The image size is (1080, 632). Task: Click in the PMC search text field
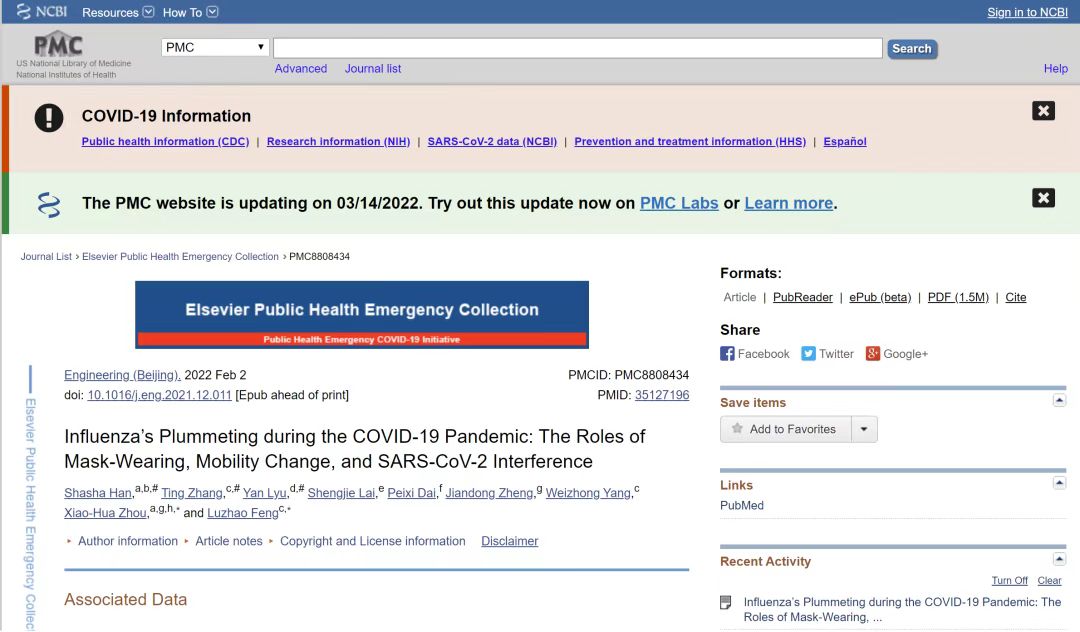pyautogui.click(x=577, y=48)
